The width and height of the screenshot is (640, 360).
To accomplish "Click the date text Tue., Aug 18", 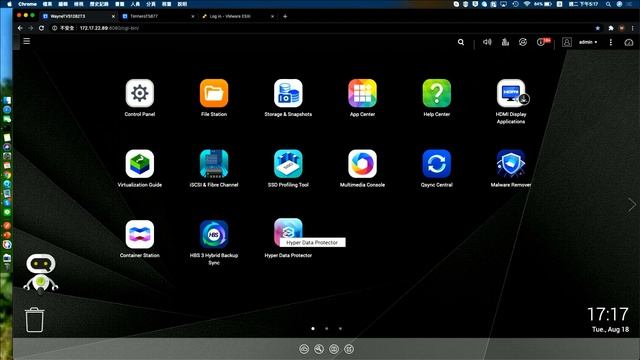I will coord(611,329).
